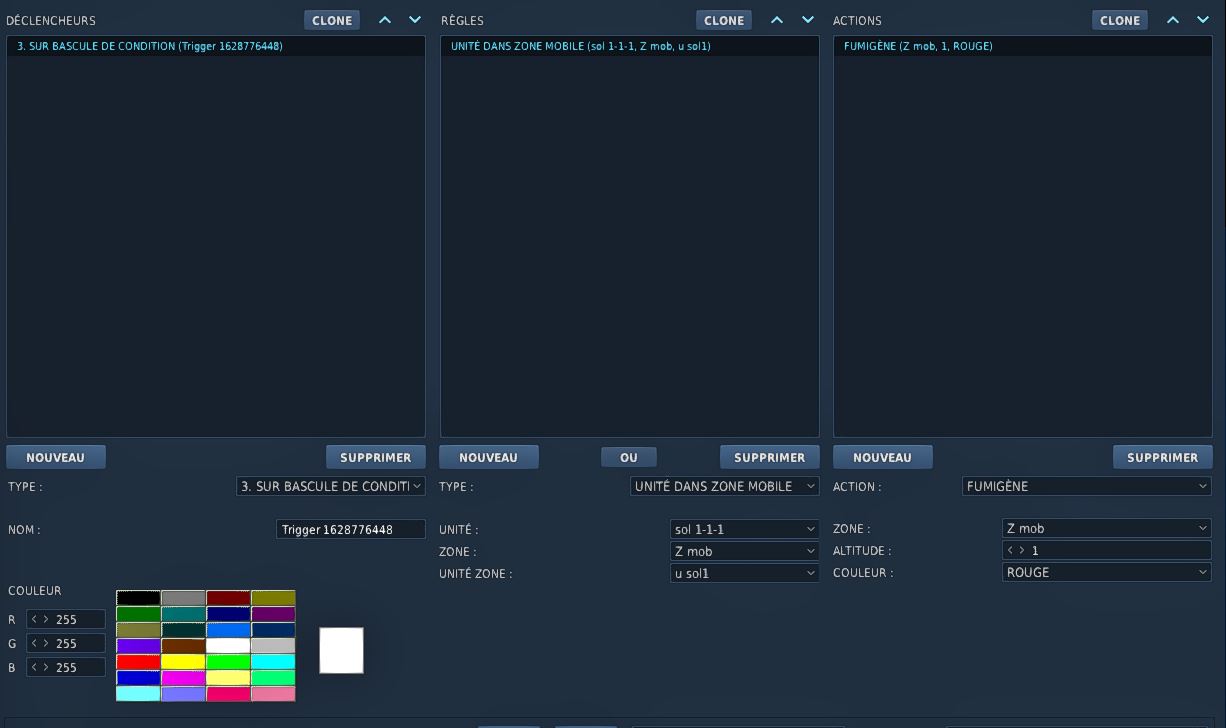Delete the trigger with SUPPRIMER

[x=376, y=457]
